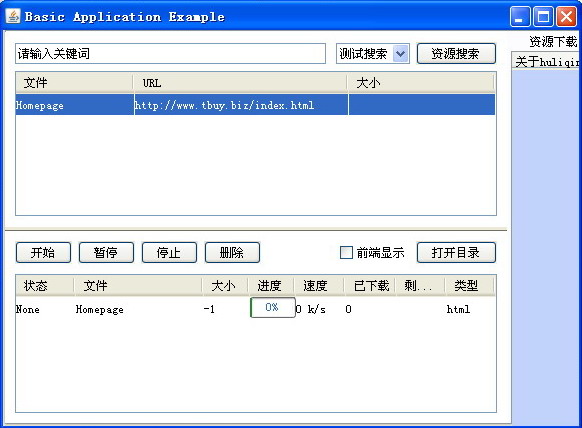
Task: Click the 类型 column header
Action: pyautogui.click(x=469, y=285)
